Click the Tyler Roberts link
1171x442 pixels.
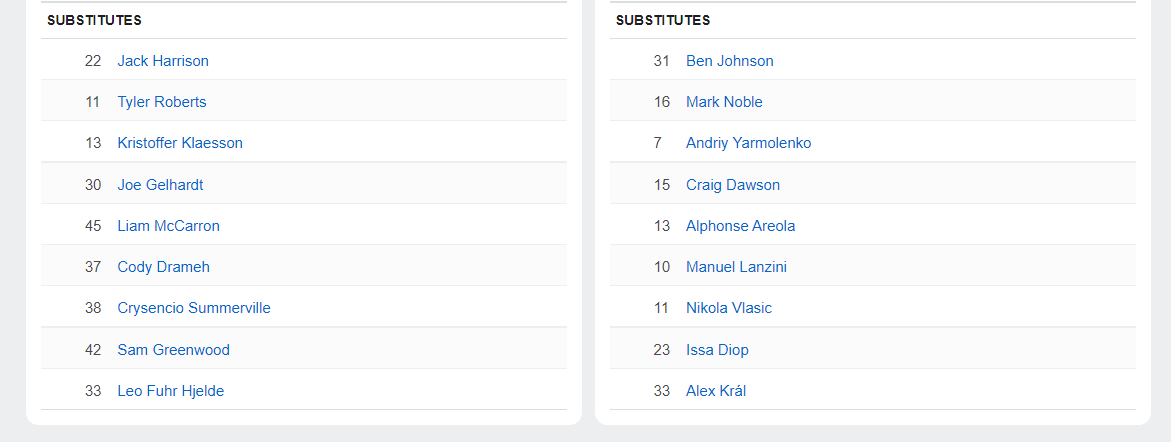(162, 102)
